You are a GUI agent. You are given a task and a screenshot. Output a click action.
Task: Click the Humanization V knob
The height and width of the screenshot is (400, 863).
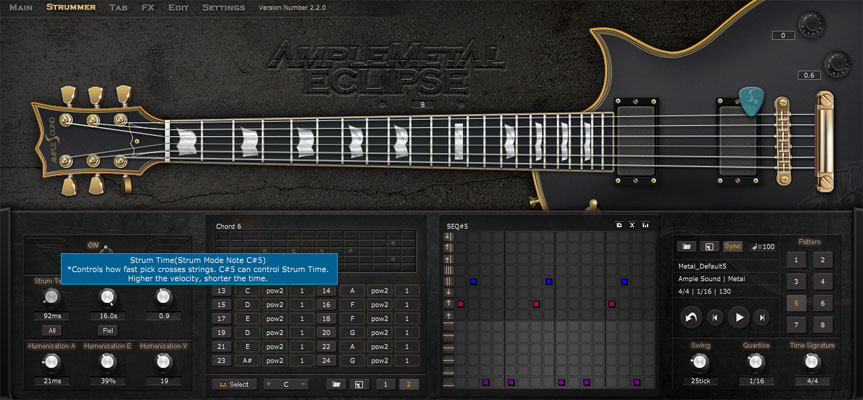(162, 361)
